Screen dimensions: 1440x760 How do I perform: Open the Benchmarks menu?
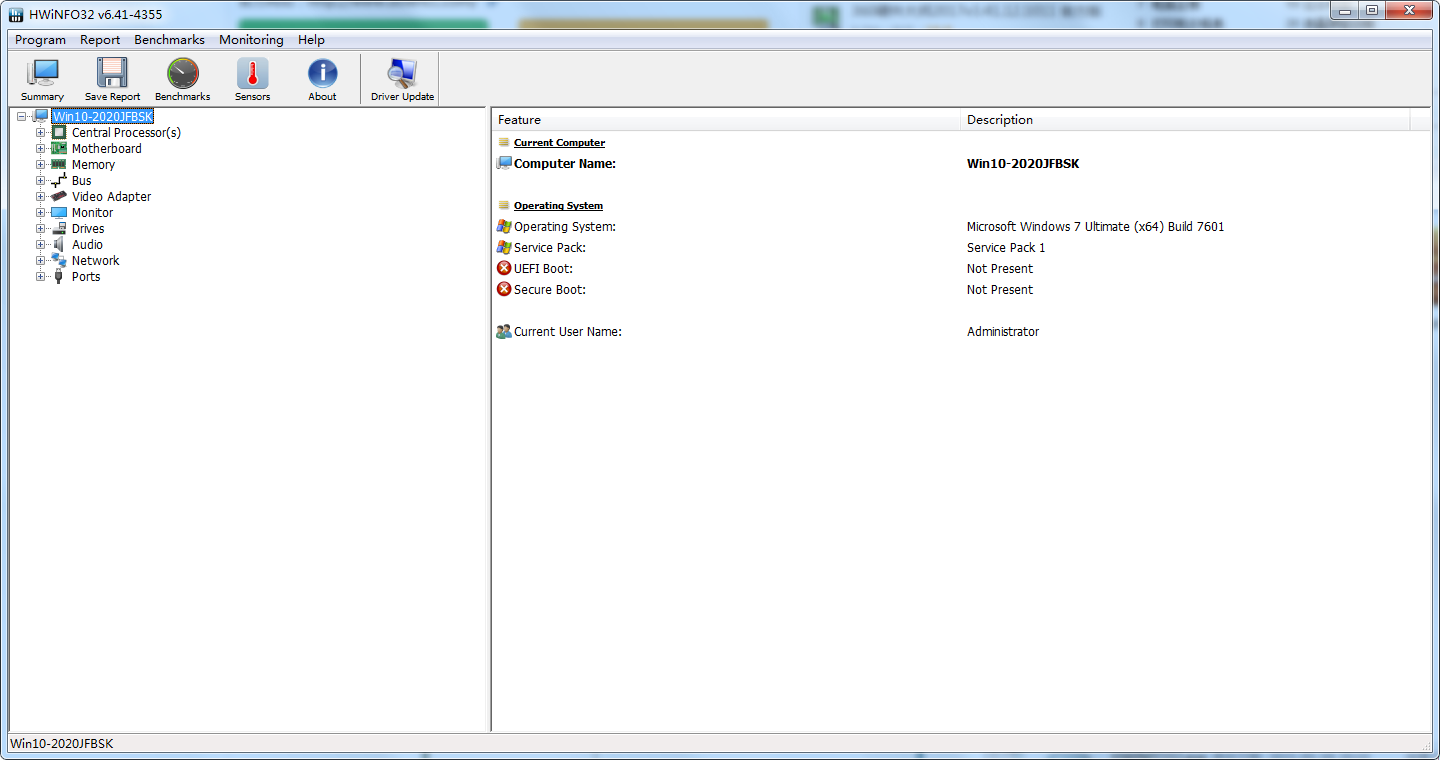(169, 40)
